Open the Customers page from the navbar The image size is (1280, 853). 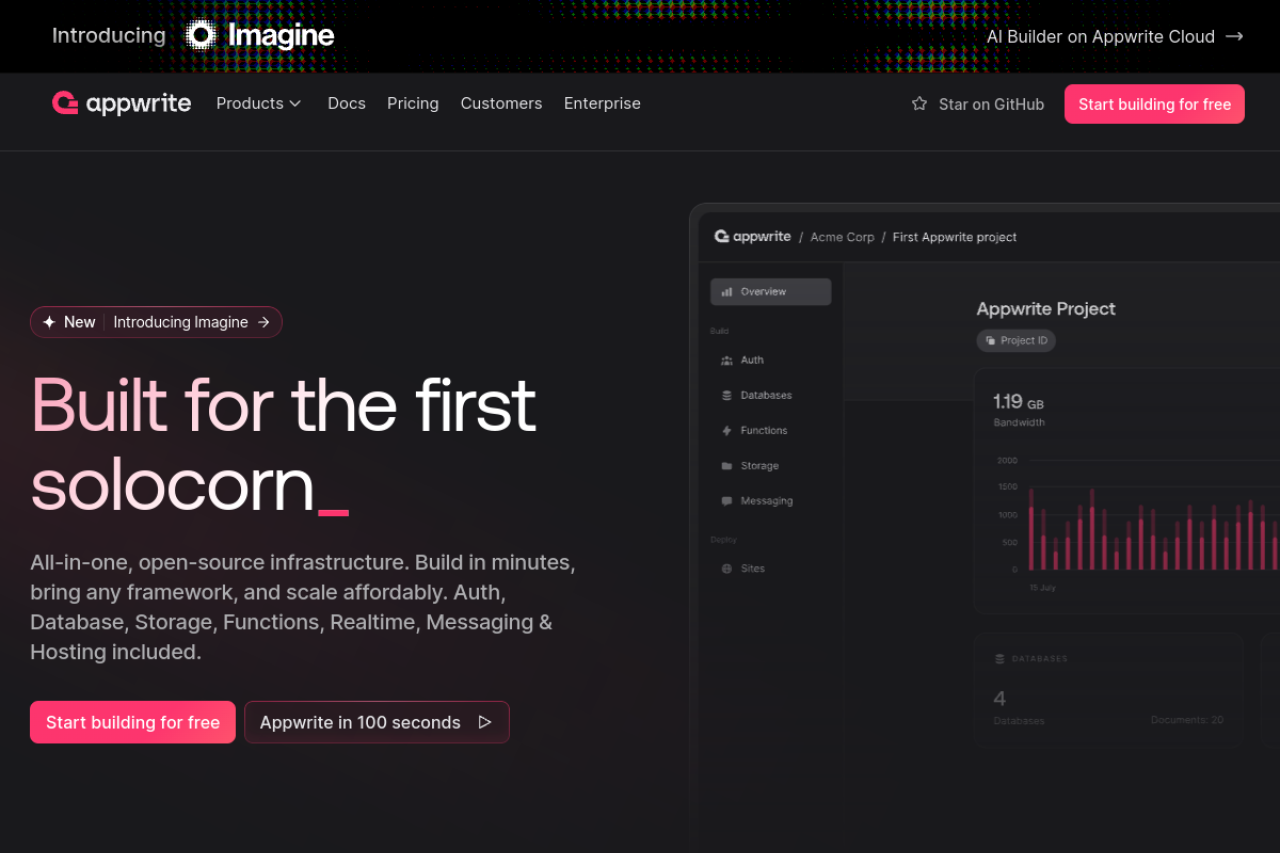(x=501, y=103)
